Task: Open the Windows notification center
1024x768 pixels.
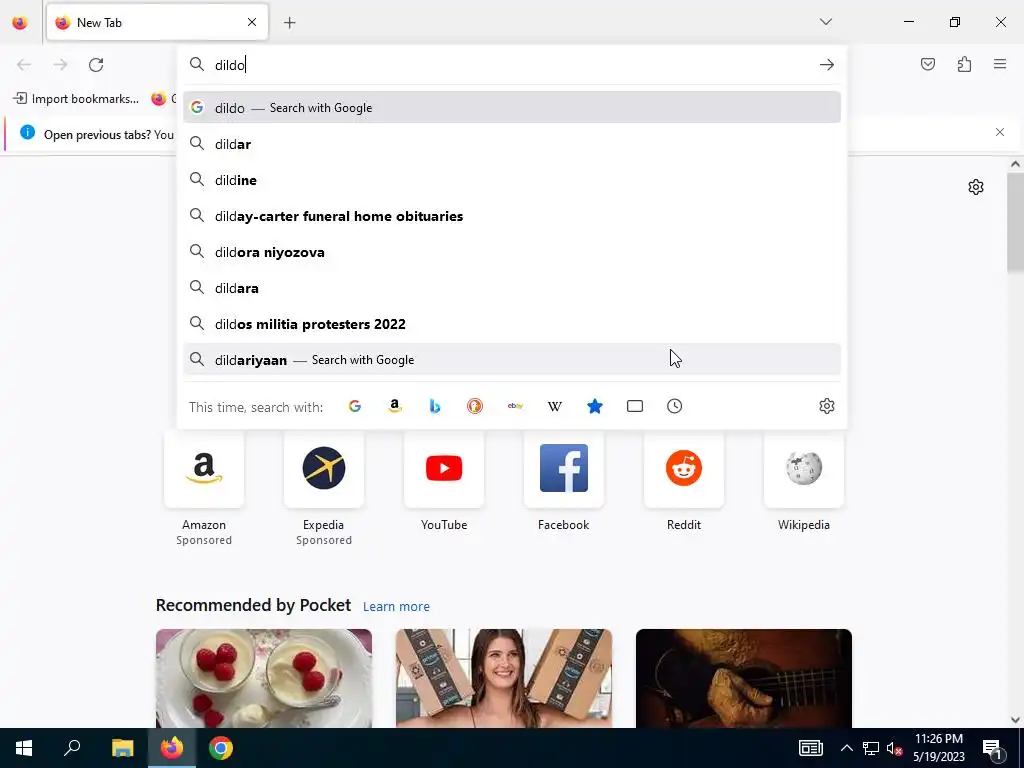Action: (x=993, y=748)
